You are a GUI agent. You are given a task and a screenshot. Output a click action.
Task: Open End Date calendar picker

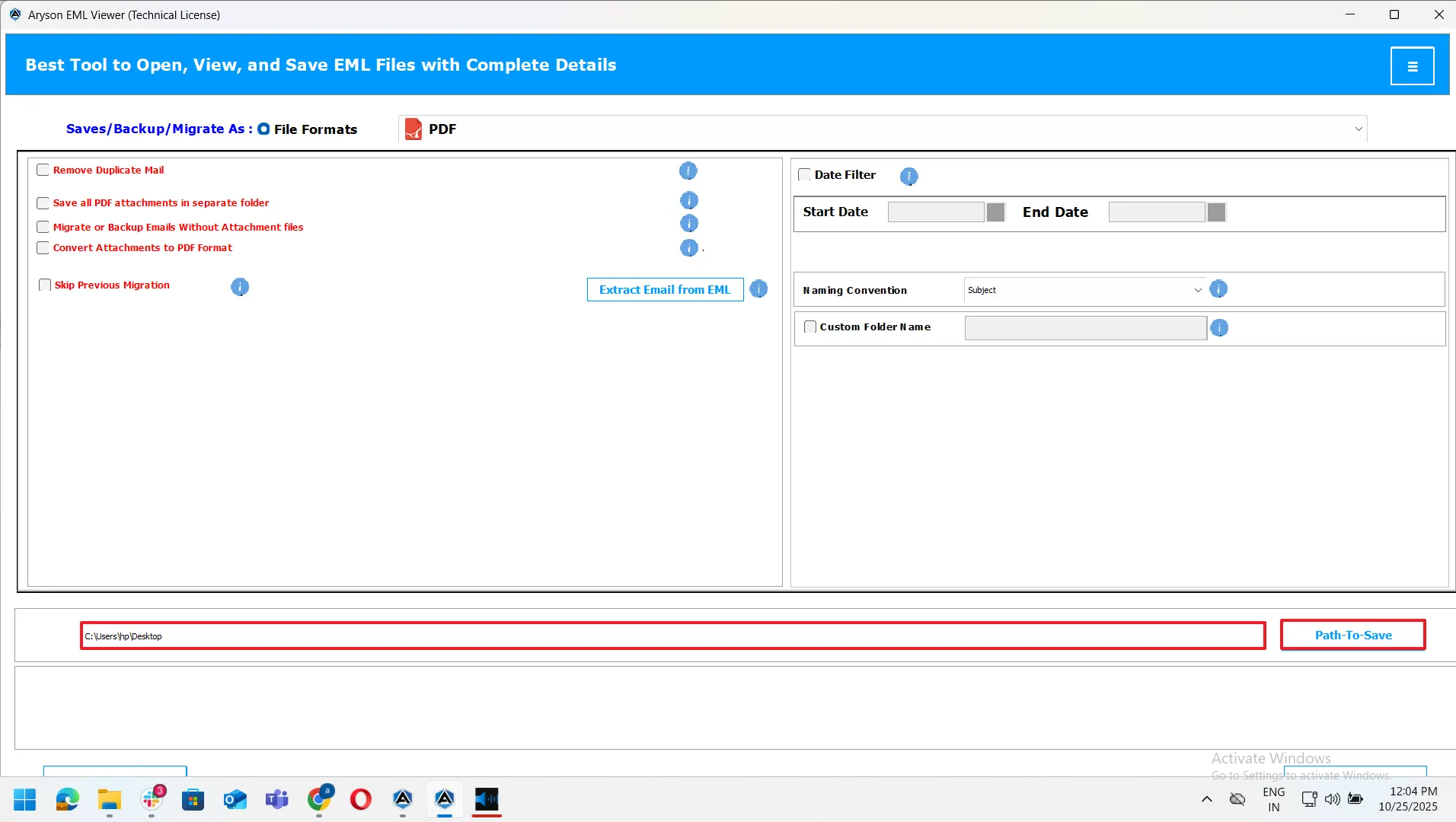(1216, 212)
